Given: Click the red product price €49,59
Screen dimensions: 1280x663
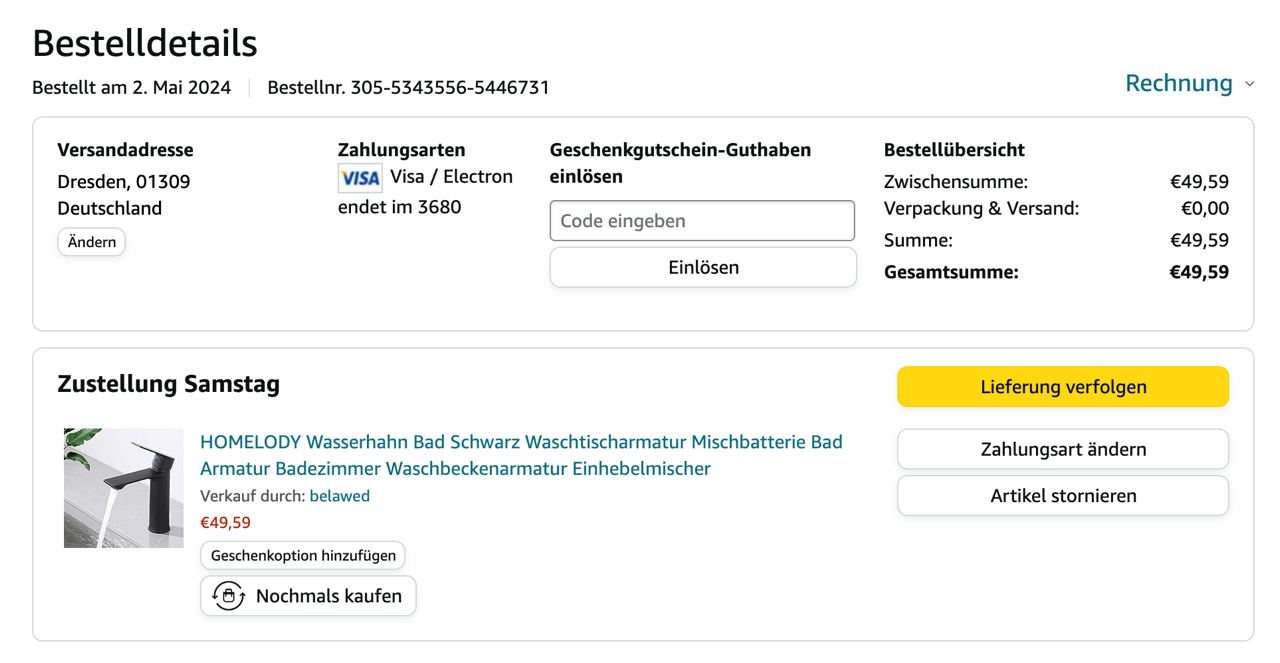Looking at the screenshot, I should click(x=226, y=522).
